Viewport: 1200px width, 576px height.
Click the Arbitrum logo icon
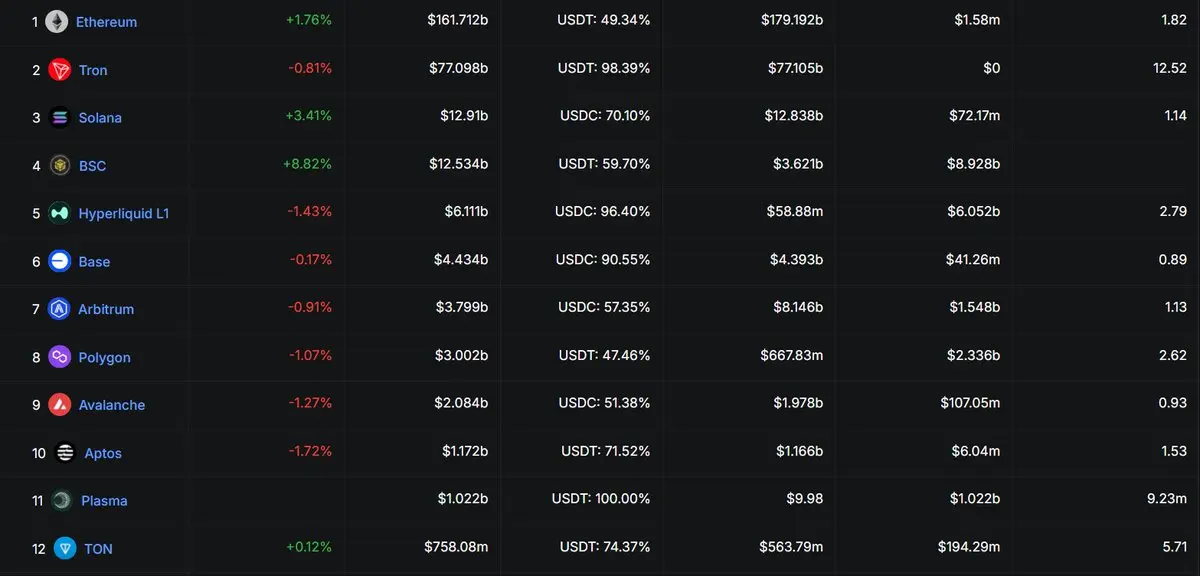60,309
